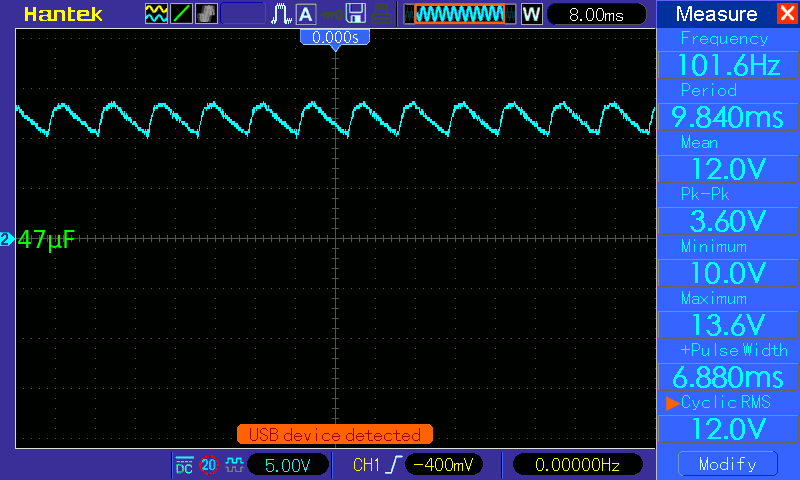Click the 'USB device detected' notification

click(335, 435)
